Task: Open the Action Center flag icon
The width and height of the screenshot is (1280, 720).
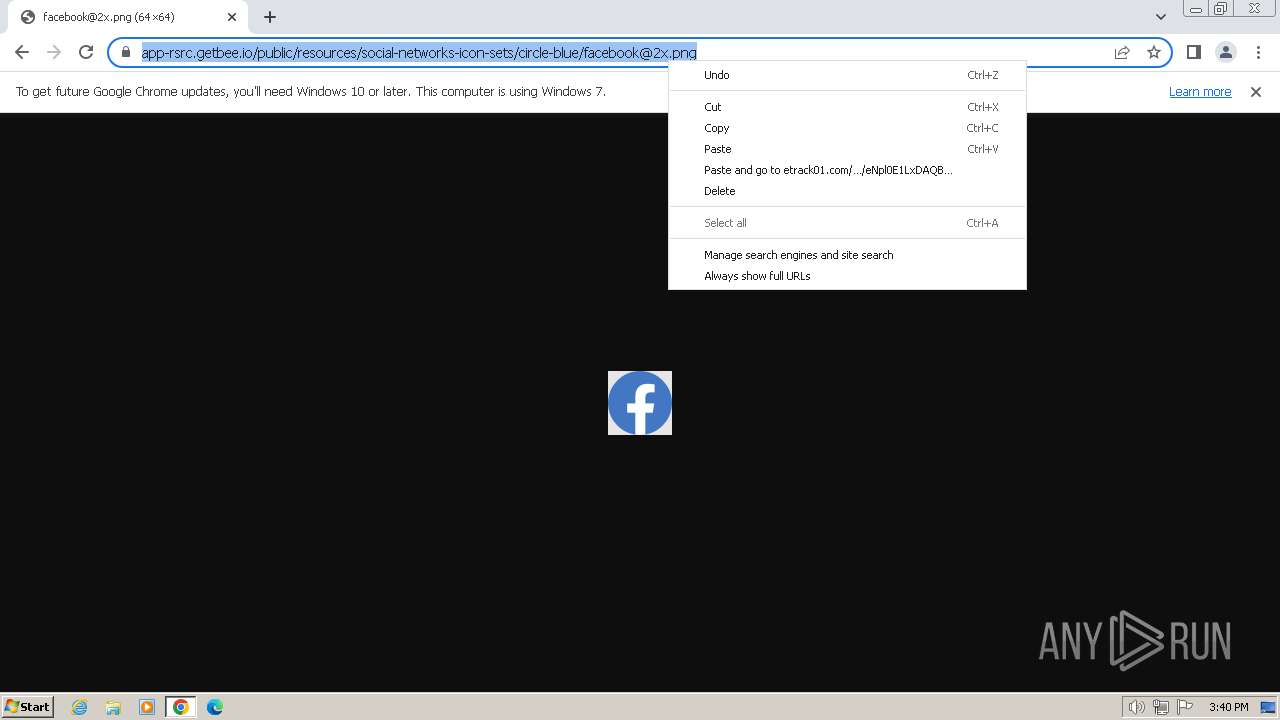Action: (x=1185, y=707)
